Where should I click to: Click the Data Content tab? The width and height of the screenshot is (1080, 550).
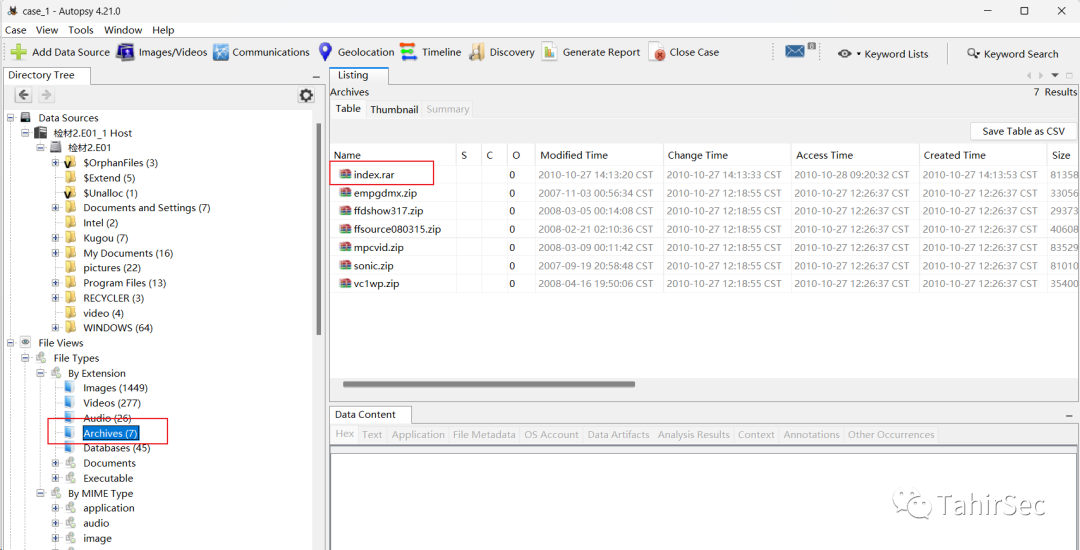coord(365,414)
